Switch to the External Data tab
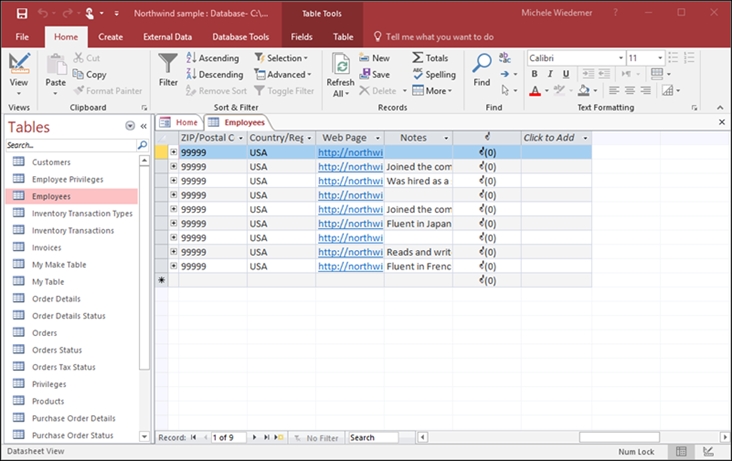 [168, 37]
